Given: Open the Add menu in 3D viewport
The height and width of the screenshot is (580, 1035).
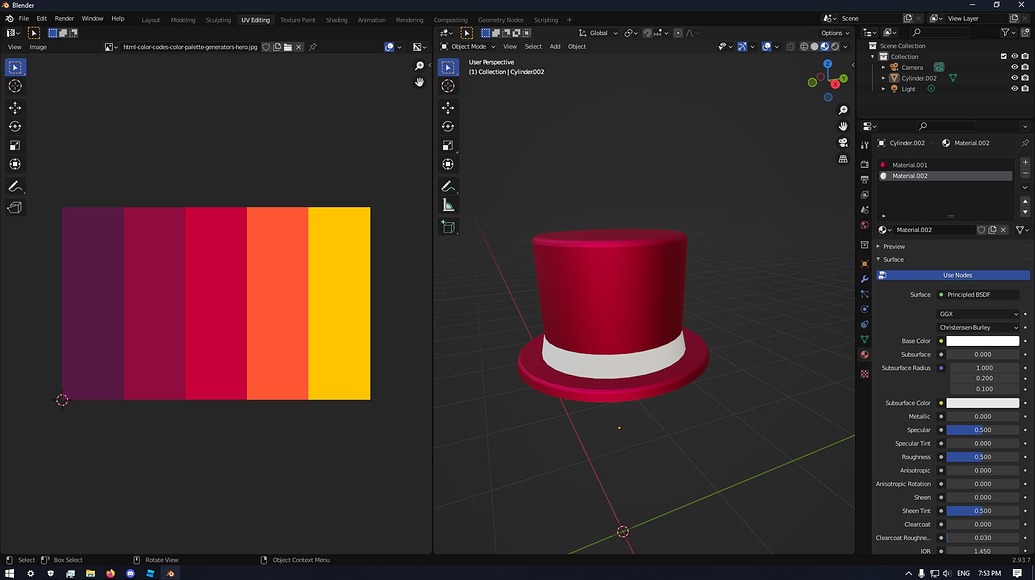Looking at the screenshot, I should [x=554, y=47].
